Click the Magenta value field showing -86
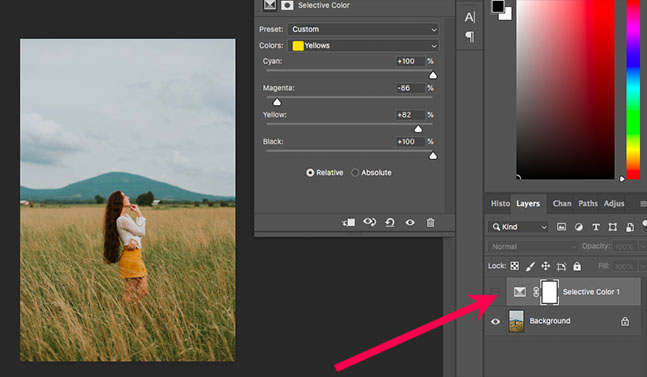Image resolution: width=647 pixels, height=377 pixels. tap(410, 88)
